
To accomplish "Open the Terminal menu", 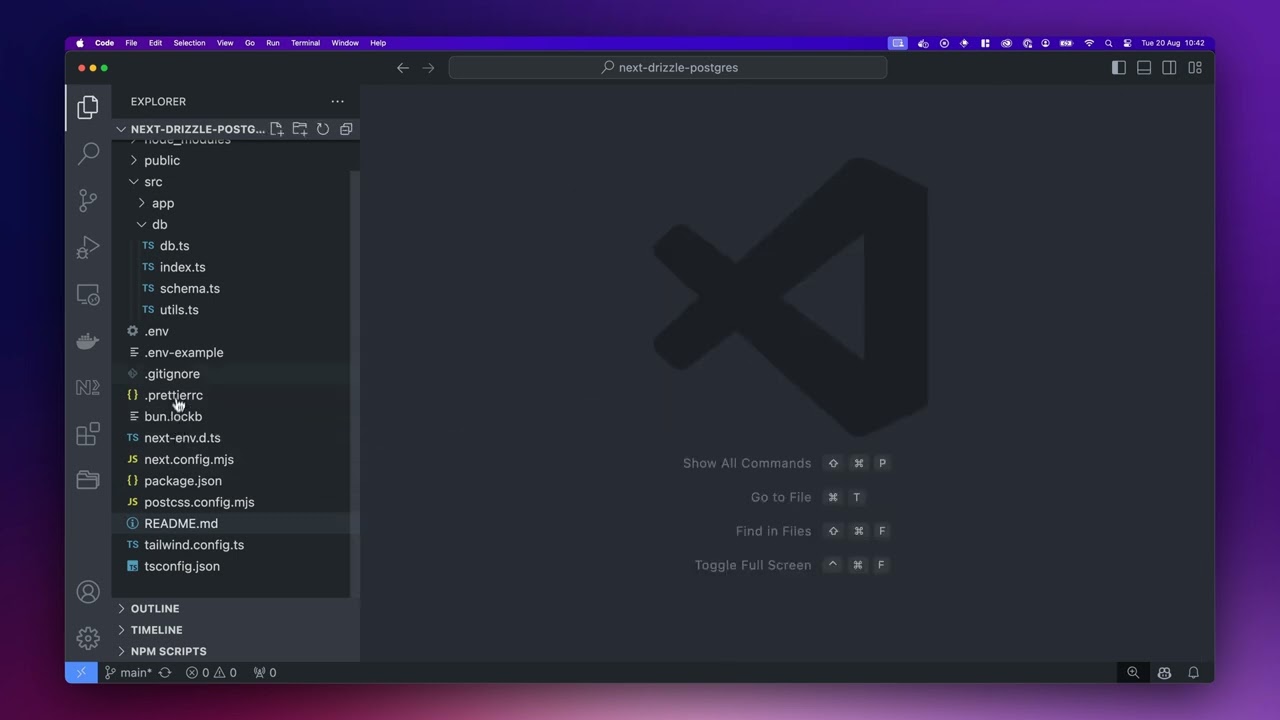I will tap(305, 43).
